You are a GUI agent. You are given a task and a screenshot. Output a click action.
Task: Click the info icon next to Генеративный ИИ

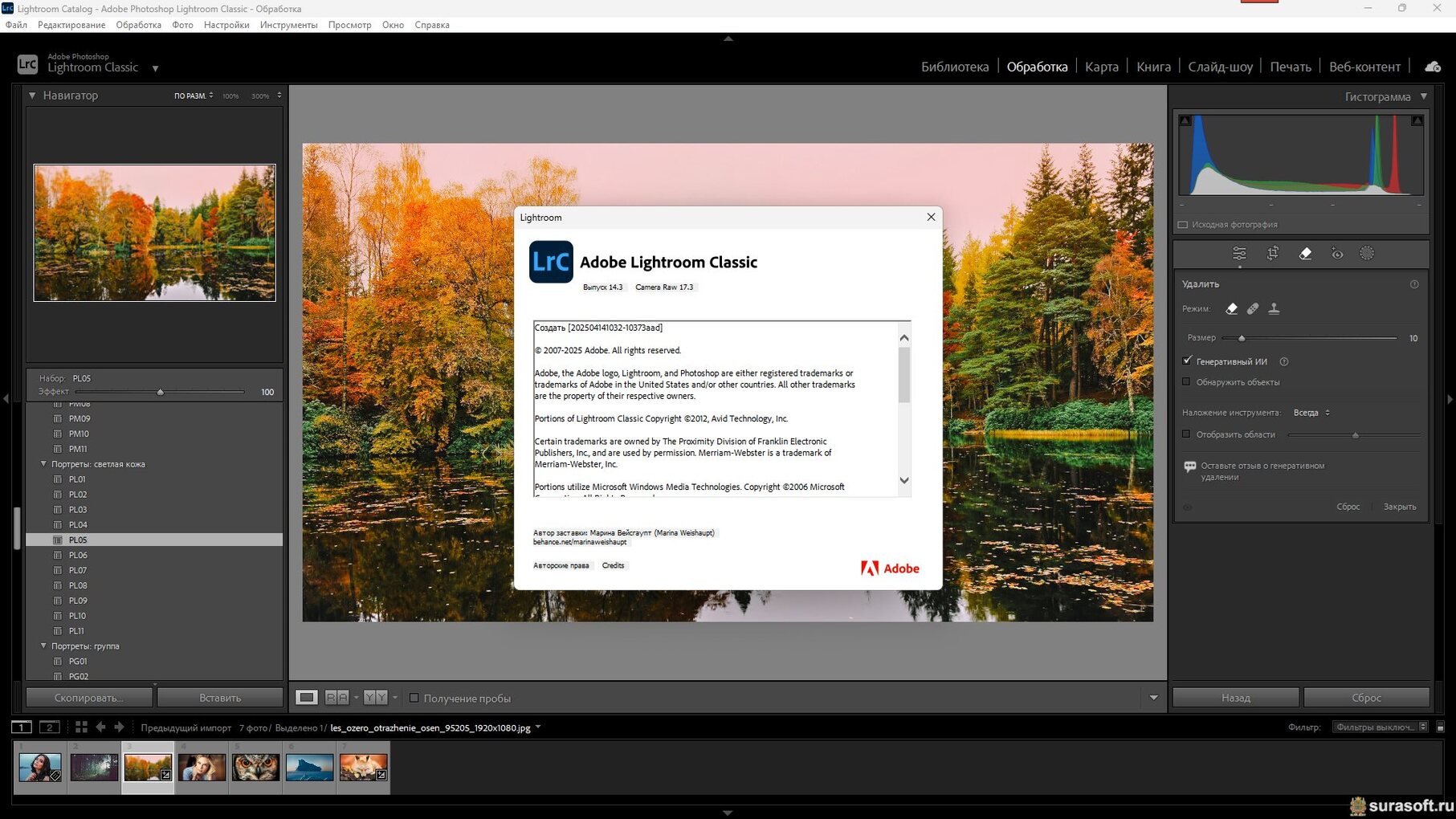click(1283, 361)
